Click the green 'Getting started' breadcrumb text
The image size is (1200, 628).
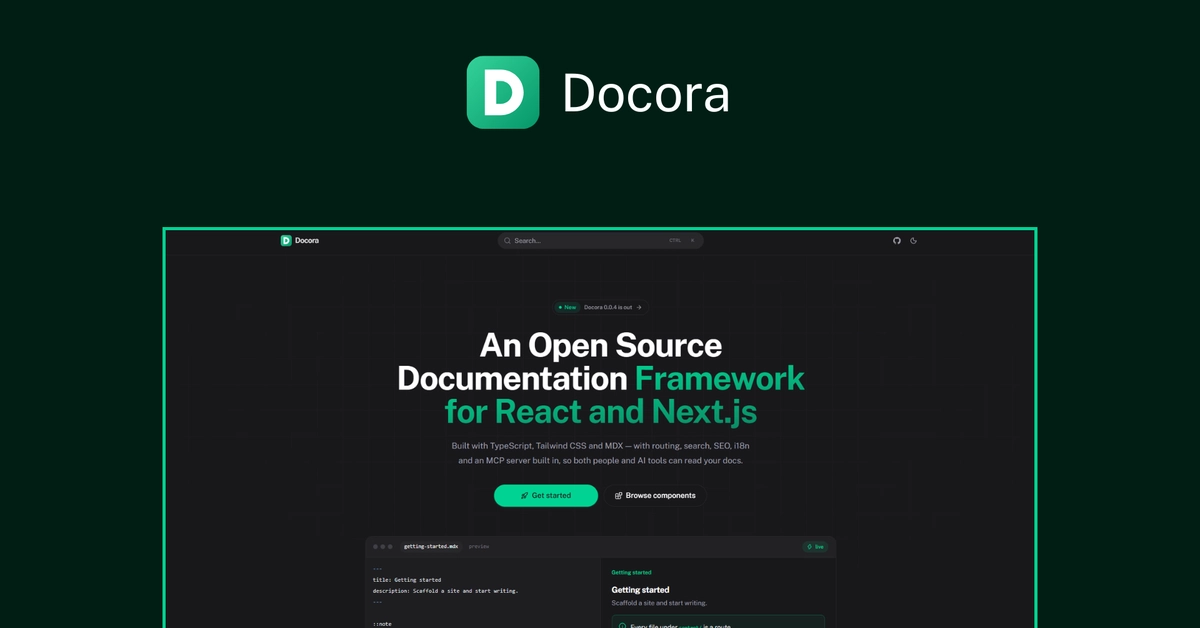click(631, 572)
